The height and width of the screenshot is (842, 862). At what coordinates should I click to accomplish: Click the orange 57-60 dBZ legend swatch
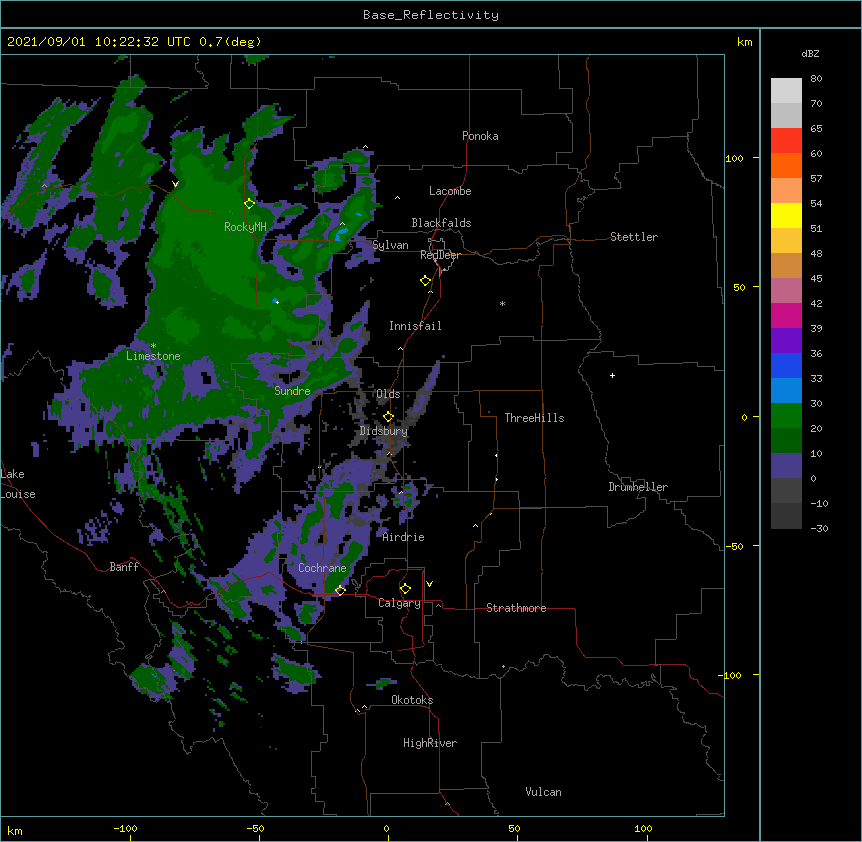tap(786, 165)
